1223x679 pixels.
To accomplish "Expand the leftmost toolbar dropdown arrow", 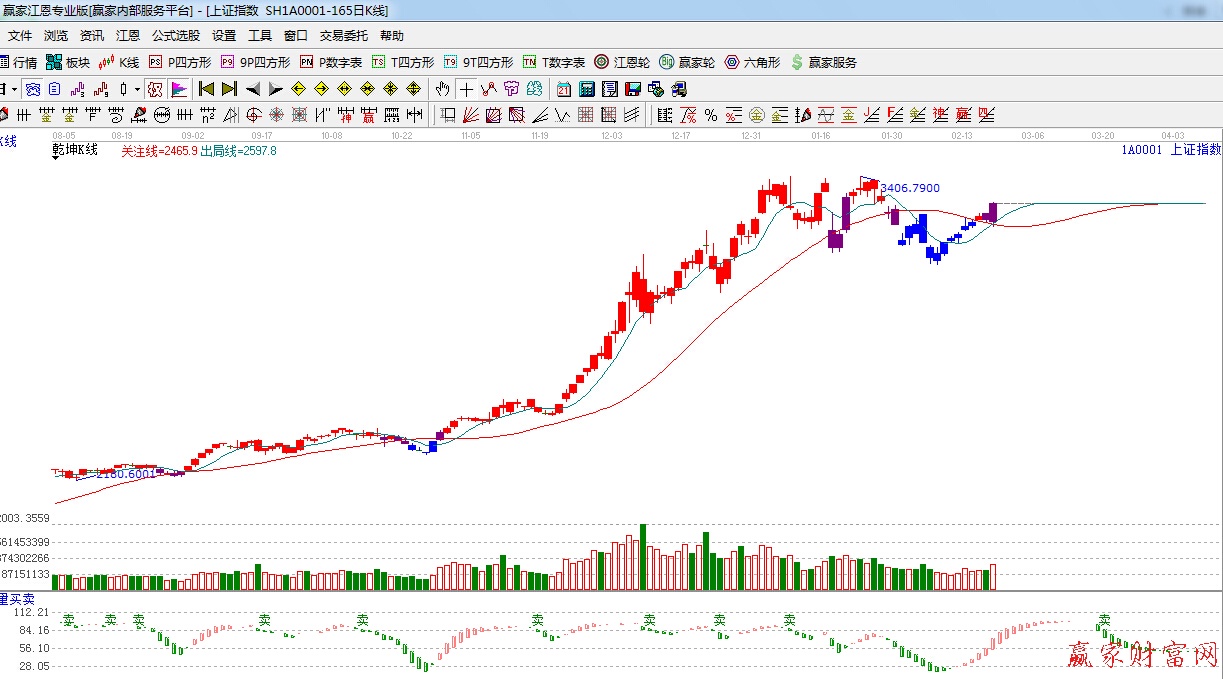I will (x=14, y=89).
